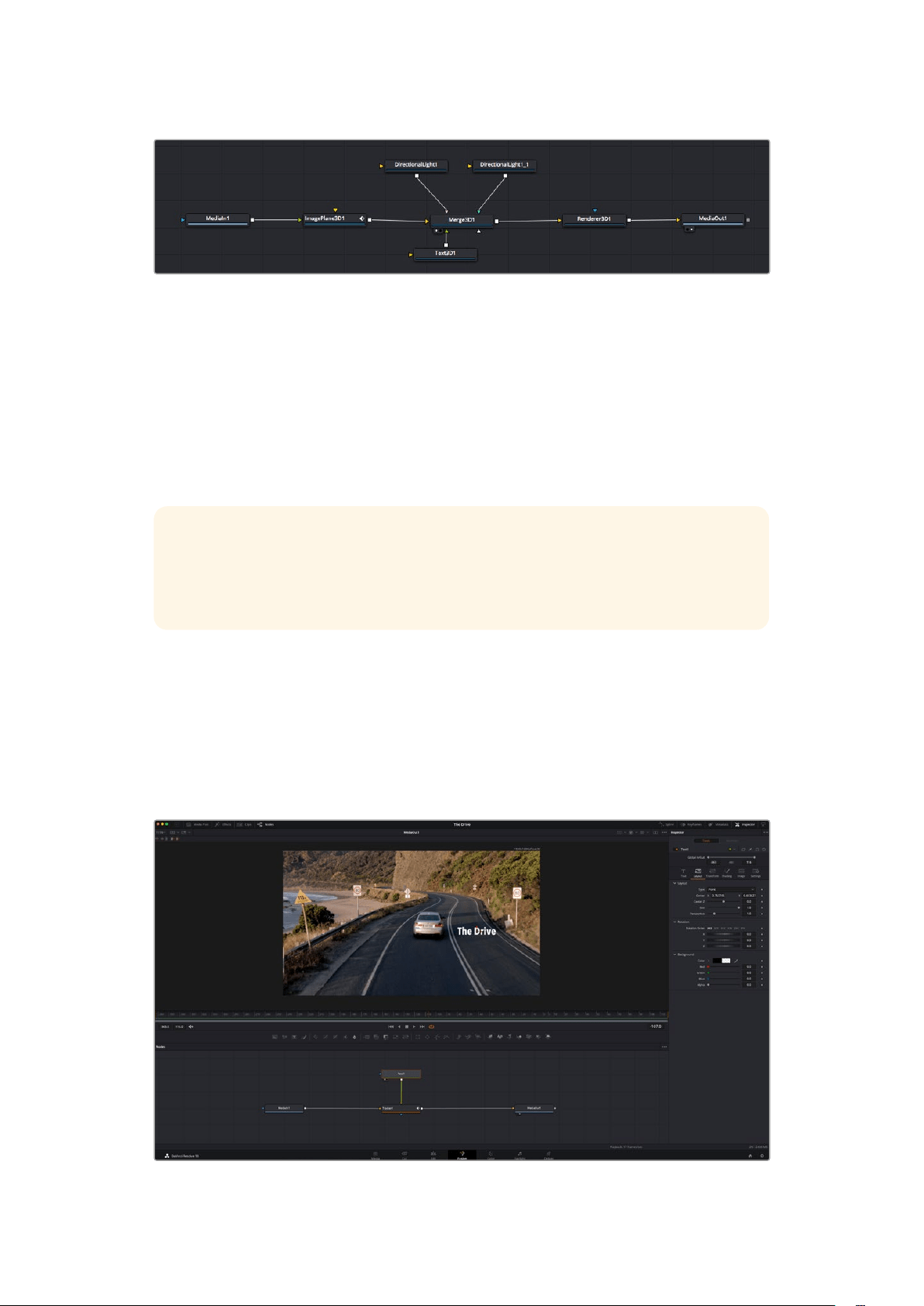924x1306 pixels.
Task: Toggle the Inspector panel button
Action: [745, 825]
